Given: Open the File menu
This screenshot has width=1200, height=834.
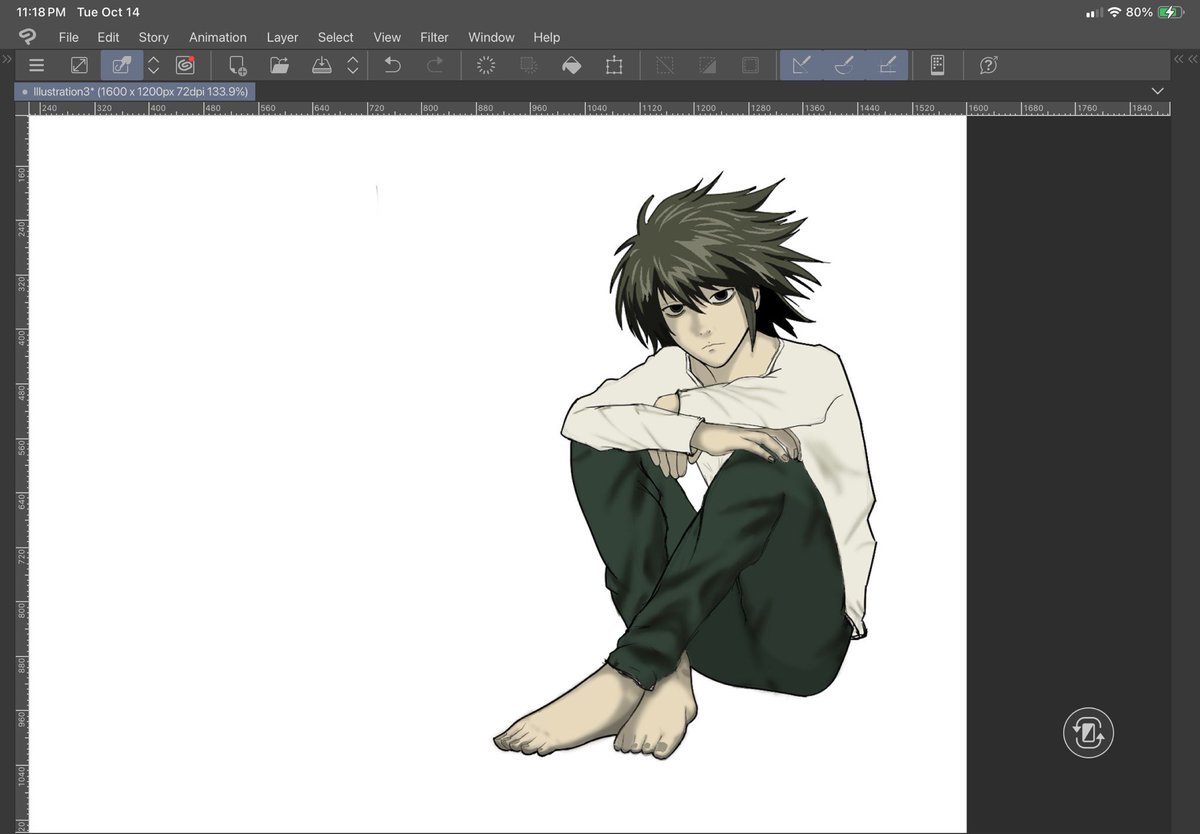Looking at the screenshot, I should pyautogui.click(x=68, y=37).
